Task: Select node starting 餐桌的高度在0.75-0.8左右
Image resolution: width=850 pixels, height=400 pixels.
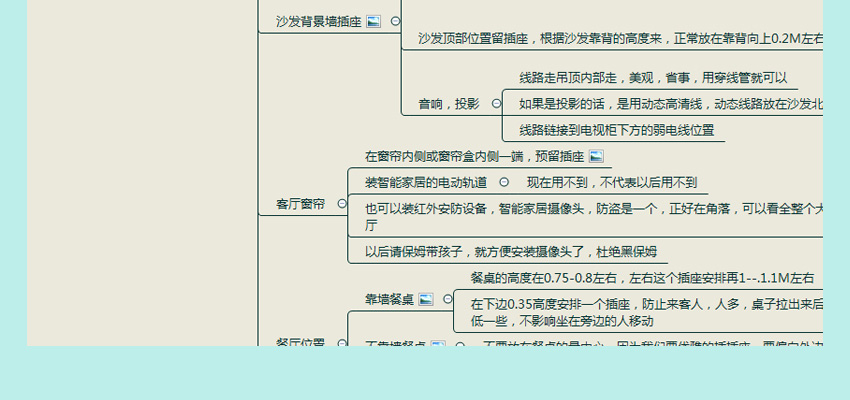Action: pyautogui.click(x=642, y=278)
